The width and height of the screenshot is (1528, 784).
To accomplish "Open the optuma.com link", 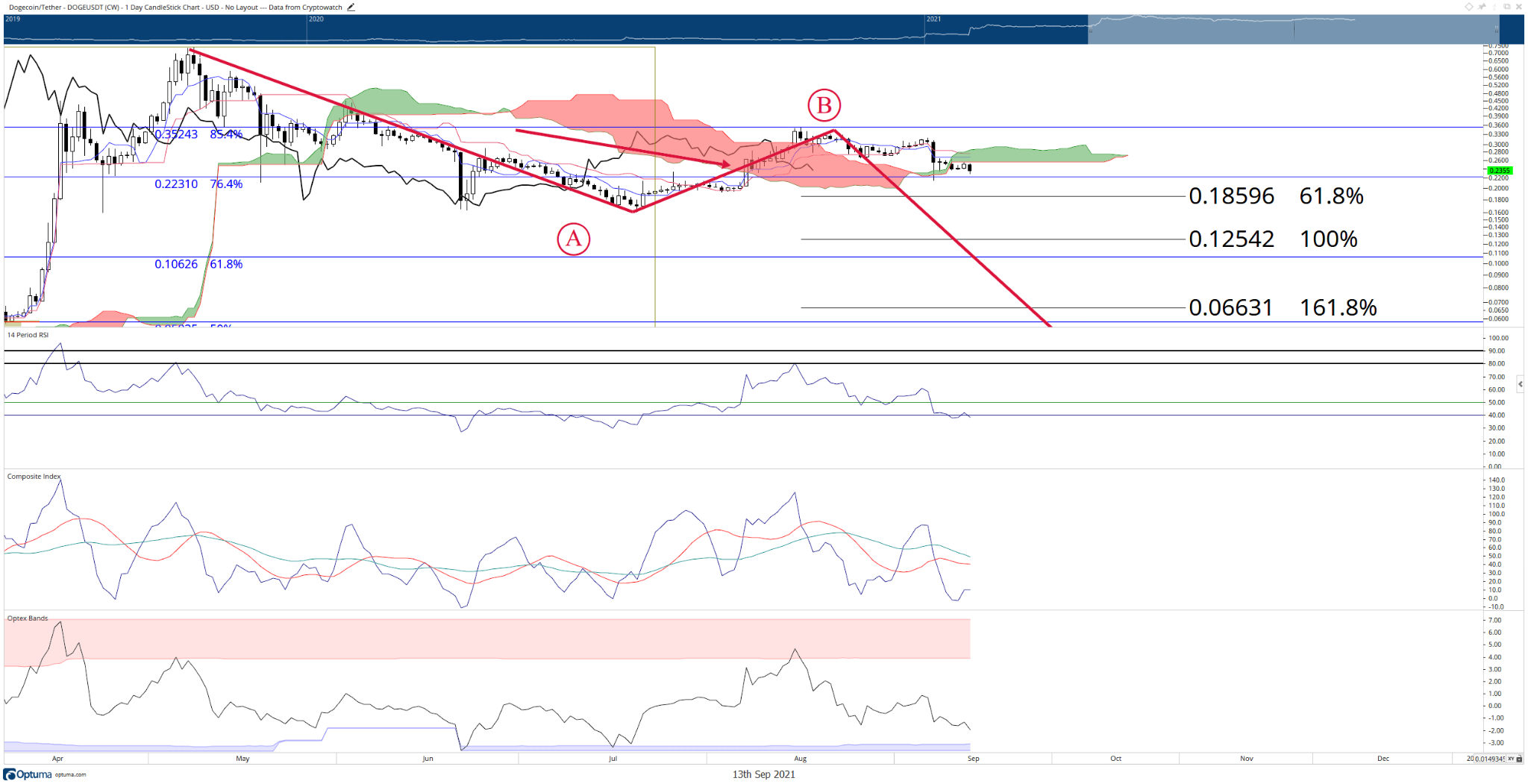I will click(71, 775).
